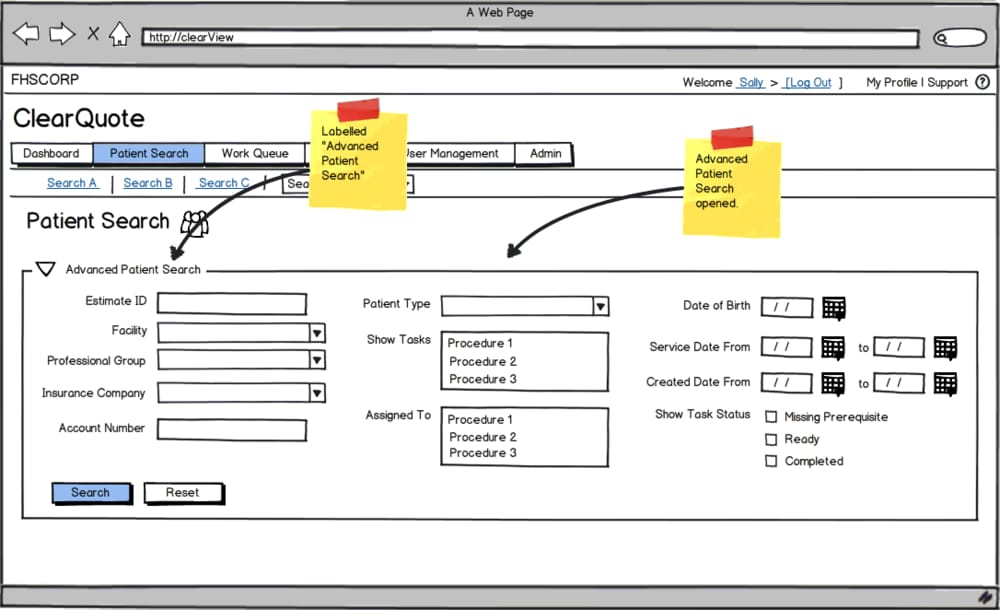1000x610 pixels.
Task: Click the Created Date From end date field
Action: click(899, 383)
